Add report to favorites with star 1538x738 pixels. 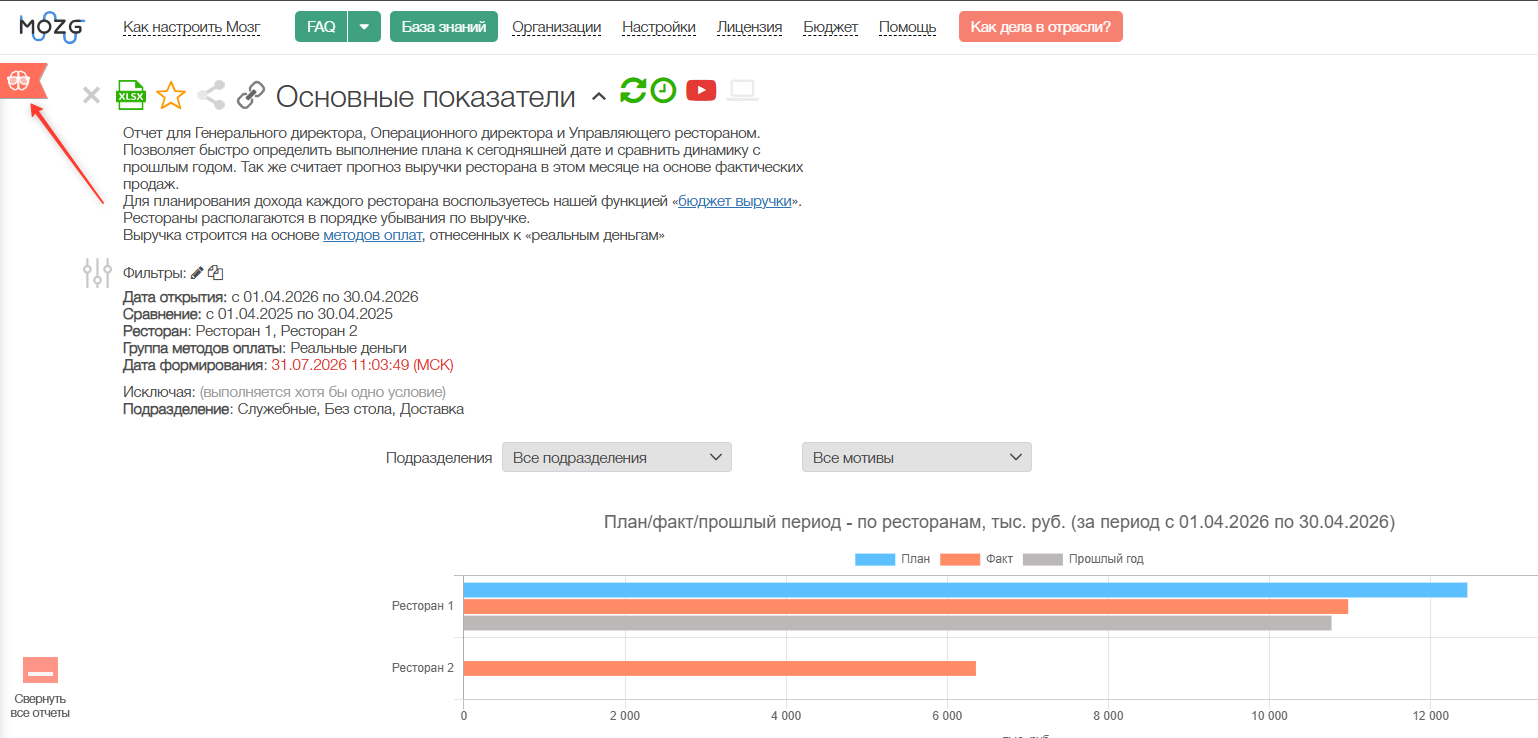pos(171,96)
